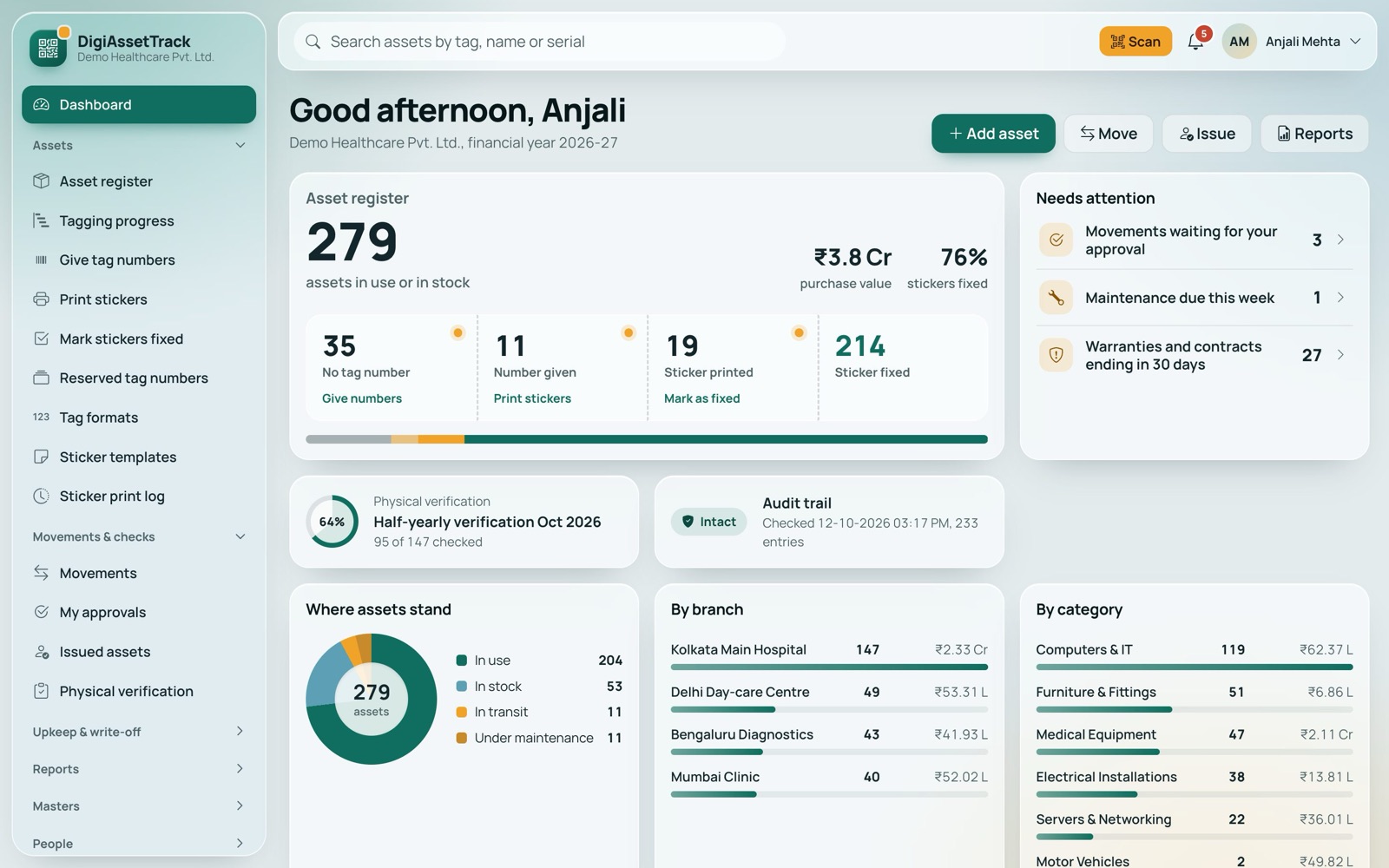The image size is (1389, 868).
Task: Click the Issued assets person icon
Action: [41, 652]
